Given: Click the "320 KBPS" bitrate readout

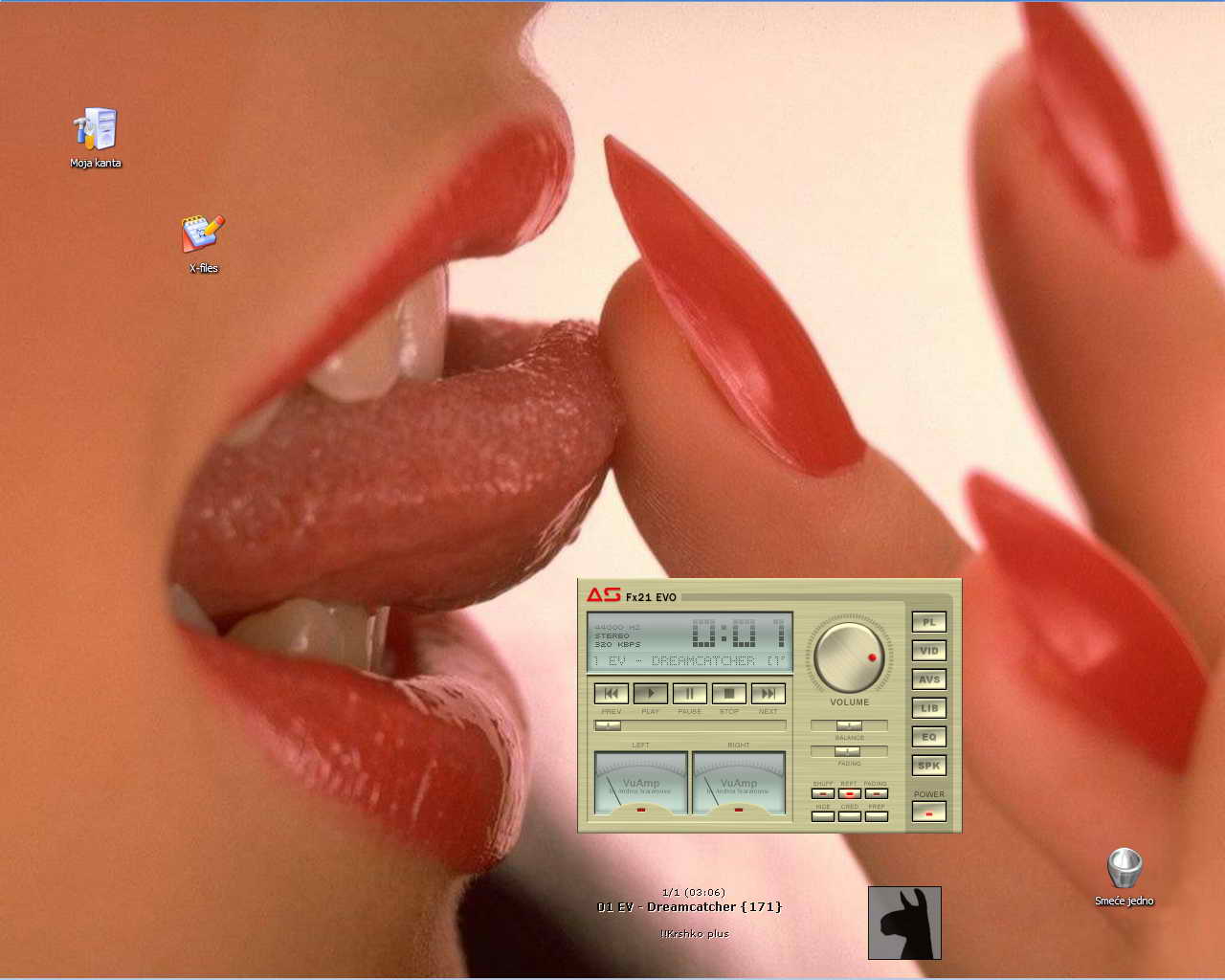Looking at the screenshot, I should click(x=617, y=645).
